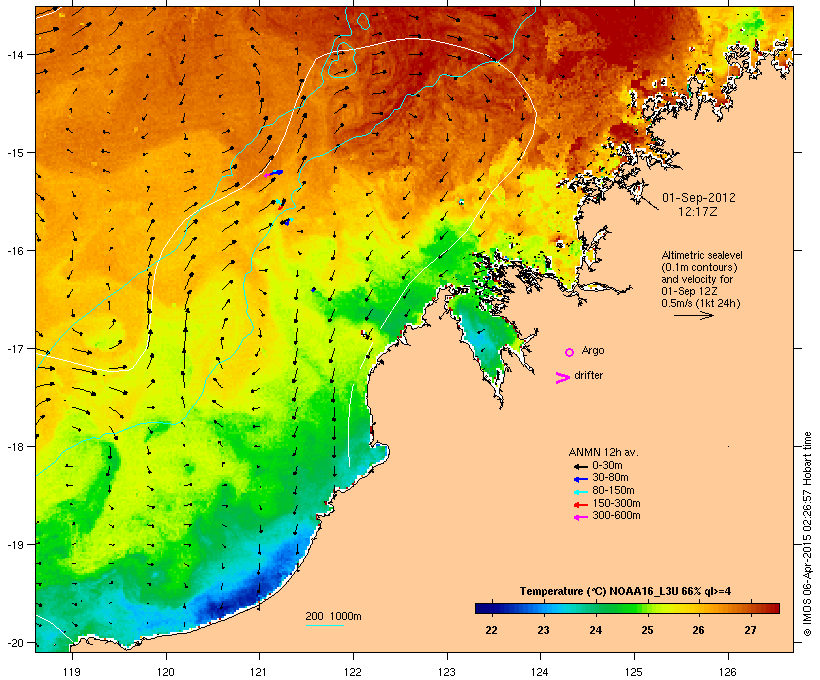Click the longitude label 120
Viewport: 820px width, 680px height.
coord(166,672)
